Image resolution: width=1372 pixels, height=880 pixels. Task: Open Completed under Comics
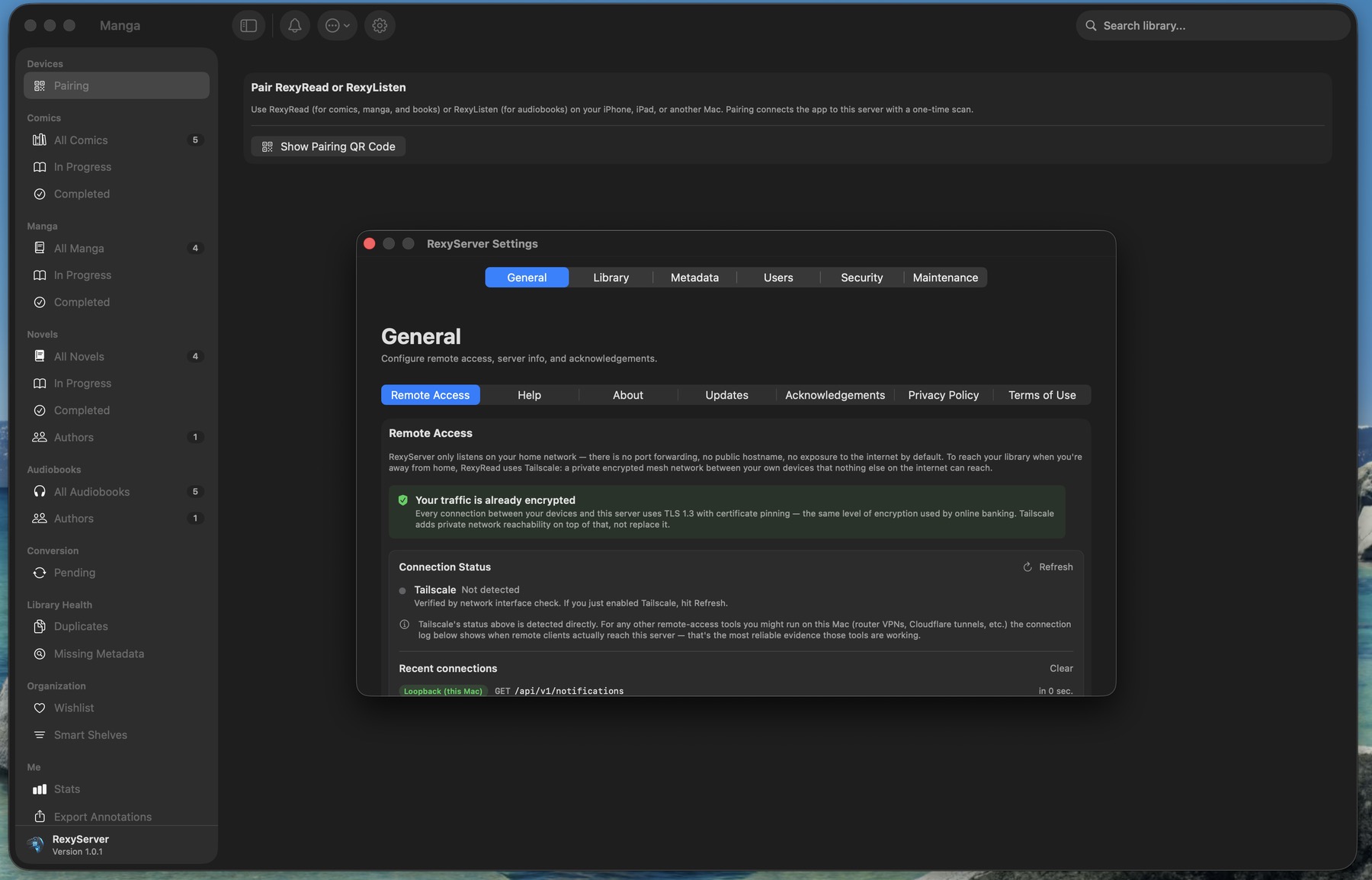tap(117, 194)
